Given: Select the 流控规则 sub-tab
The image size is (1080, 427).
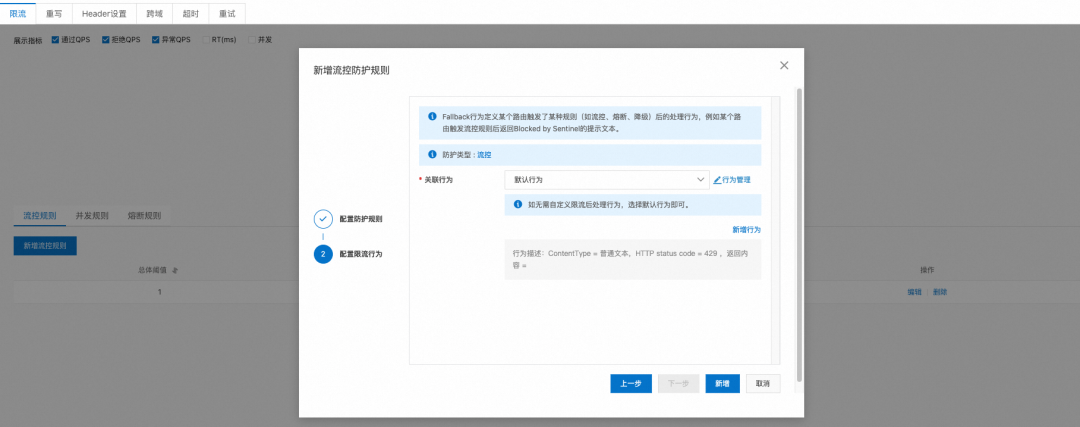Looking at the screenshot, I should click(40, 216).
